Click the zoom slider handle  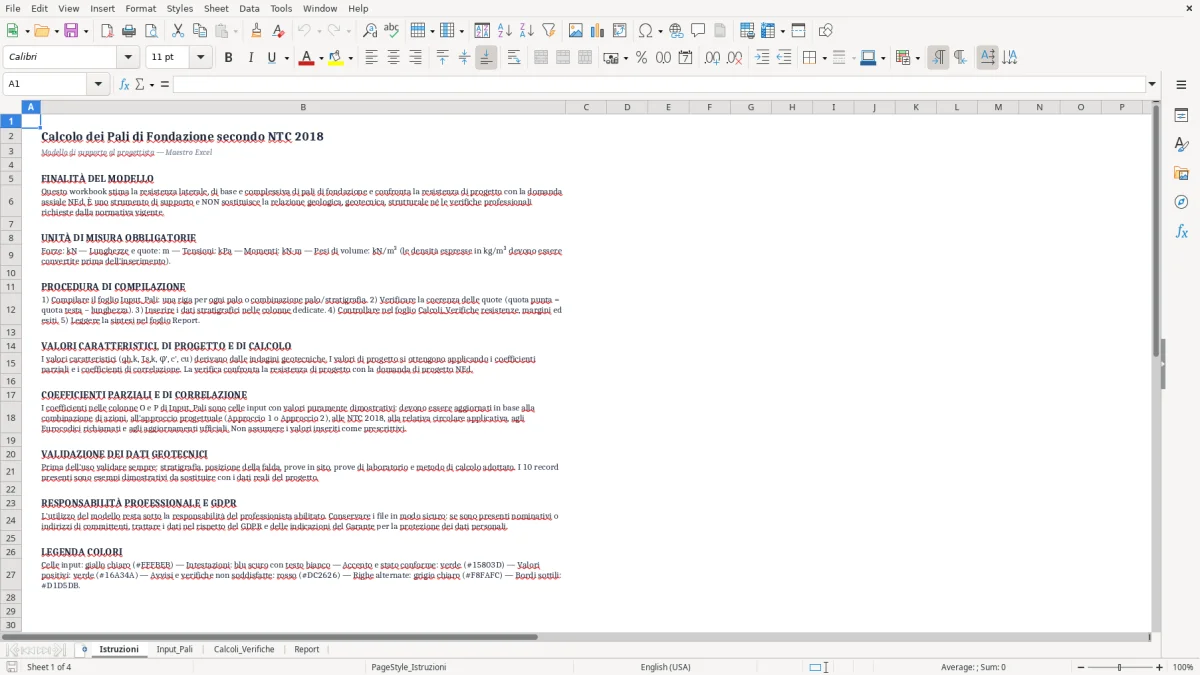1119,667
